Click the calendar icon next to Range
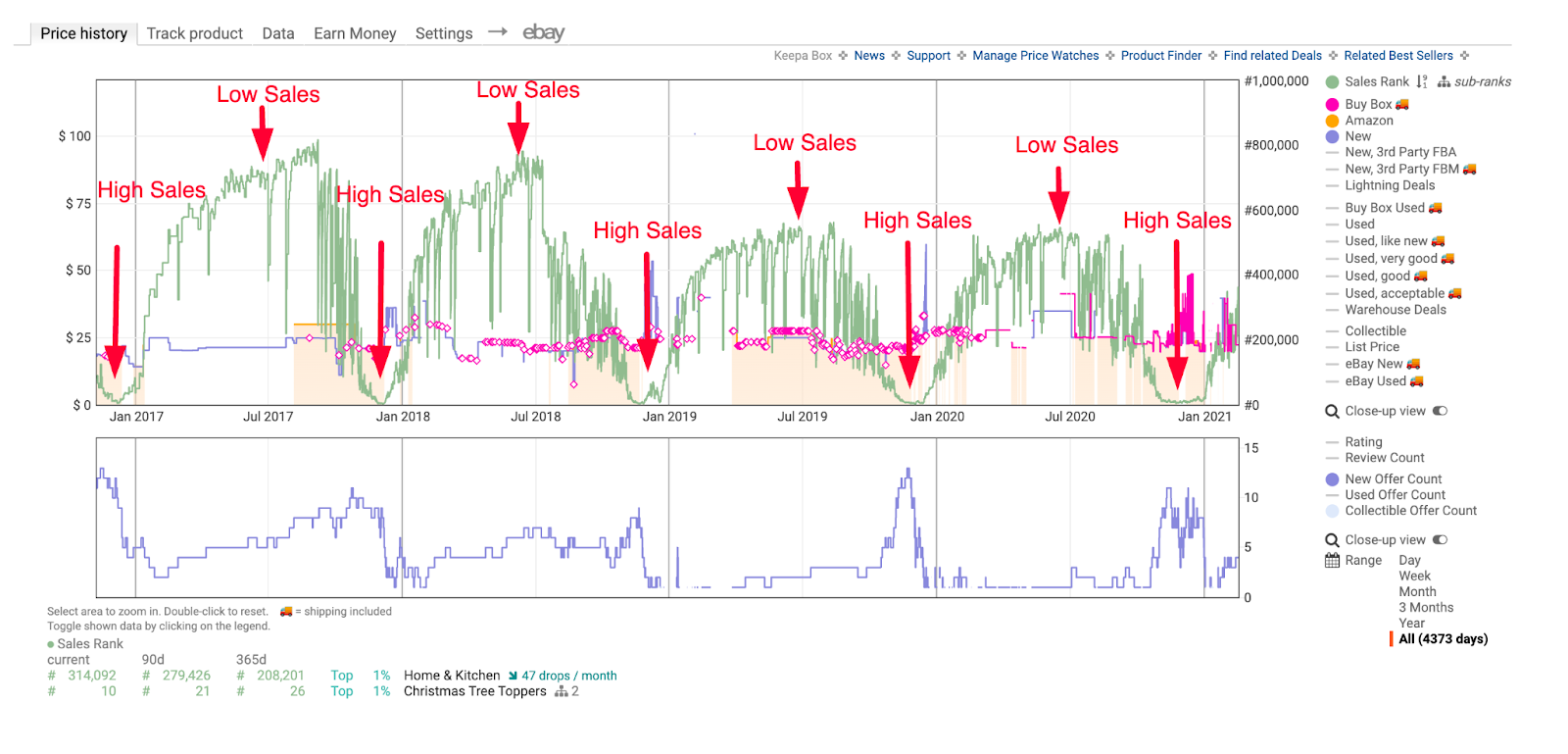This screenshot has height=754, width=1568. pyautogui.click(x=1332, y=561)
